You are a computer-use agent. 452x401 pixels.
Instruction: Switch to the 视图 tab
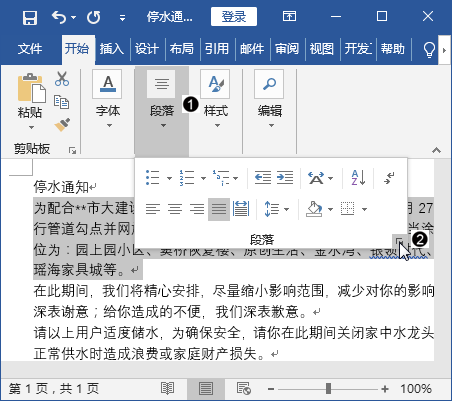pyautogui.click(x=322, y=49)
